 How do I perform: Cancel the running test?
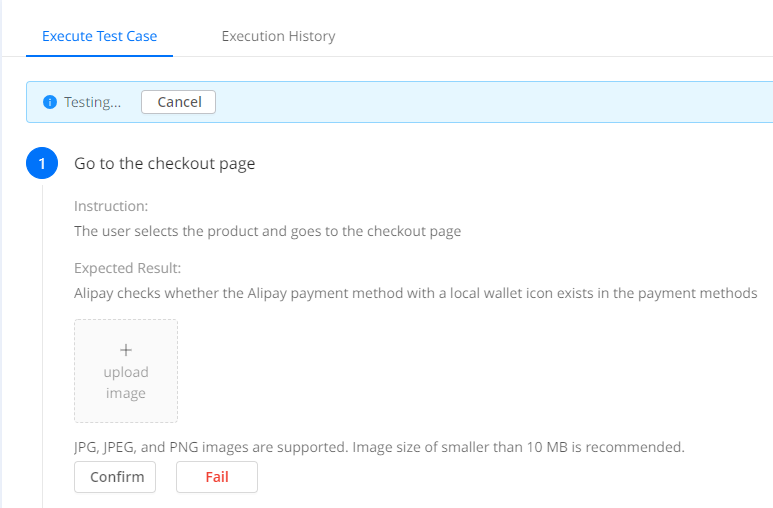179,102
